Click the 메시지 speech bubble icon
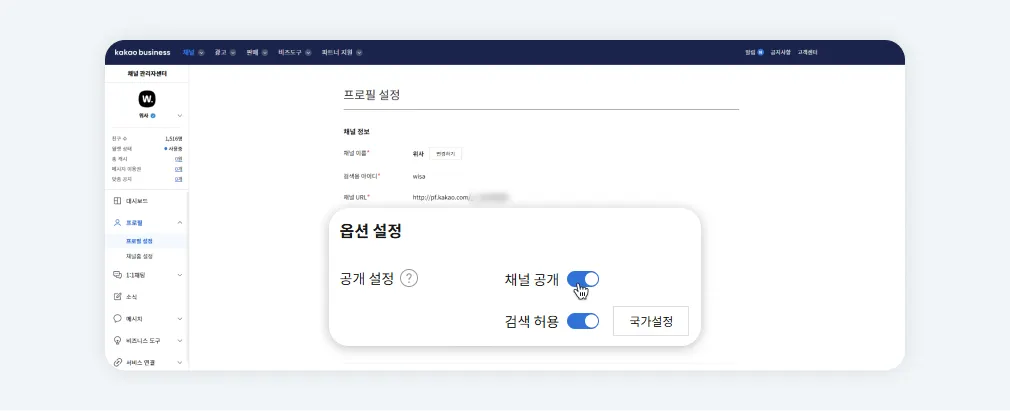Viewport: 1010px width, 411px height. tap(117, 318)
